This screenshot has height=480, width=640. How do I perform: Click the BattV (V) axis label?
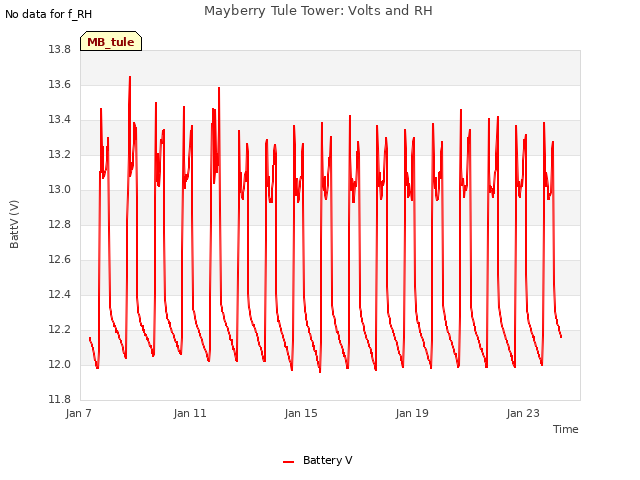[x=14, y=224]
